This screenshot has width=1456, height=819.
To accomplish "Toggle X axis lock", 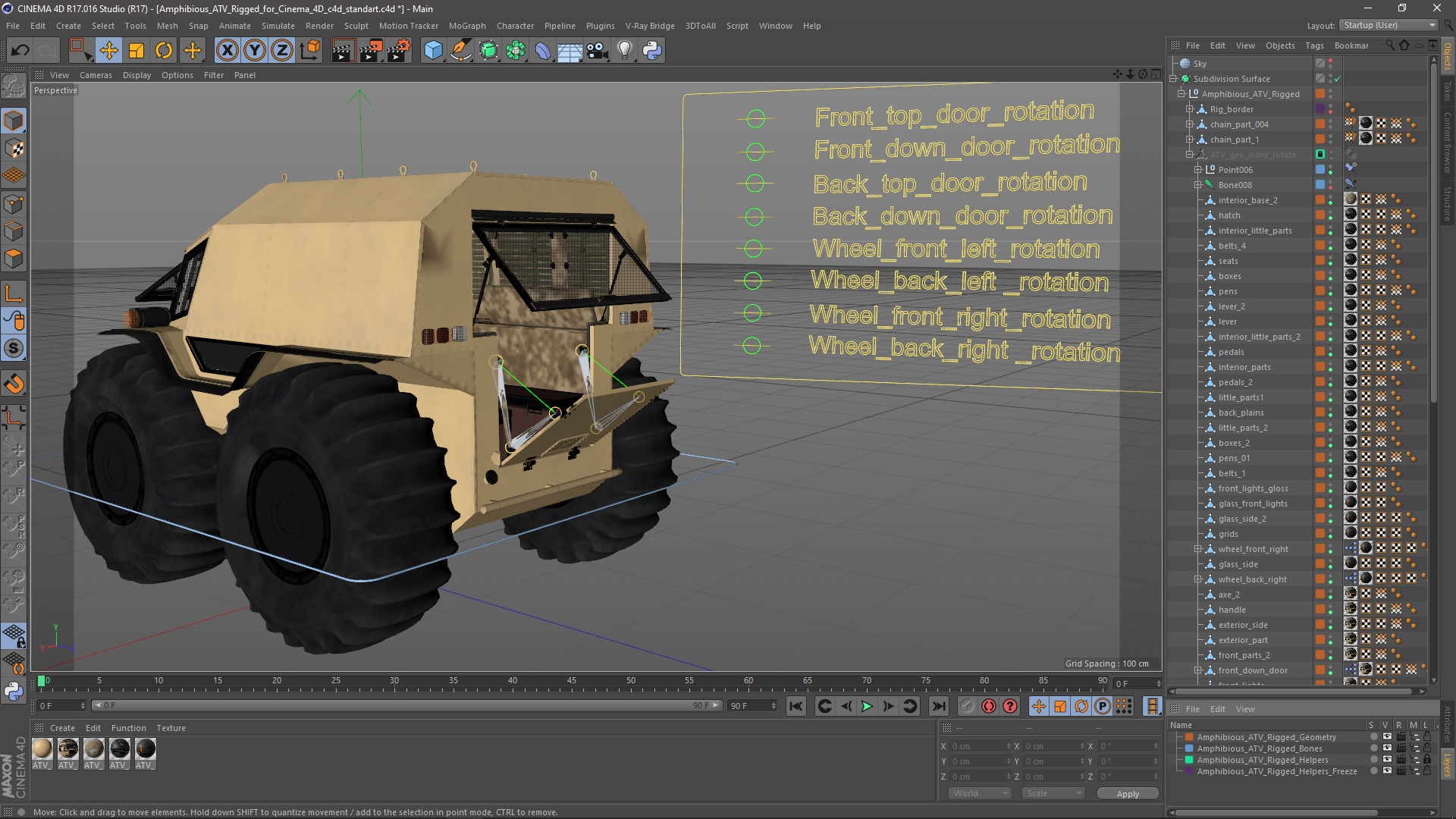I will 227,51.
